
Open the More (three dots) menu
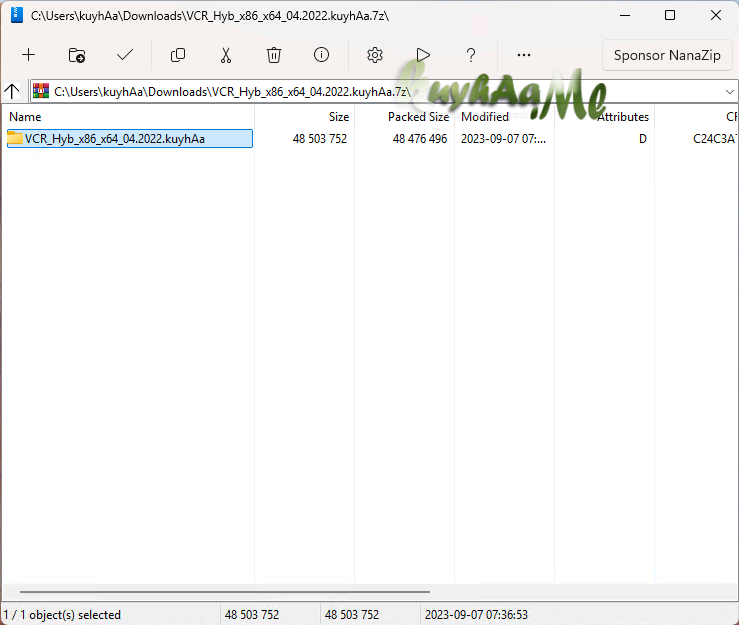(x=524, y=55)
